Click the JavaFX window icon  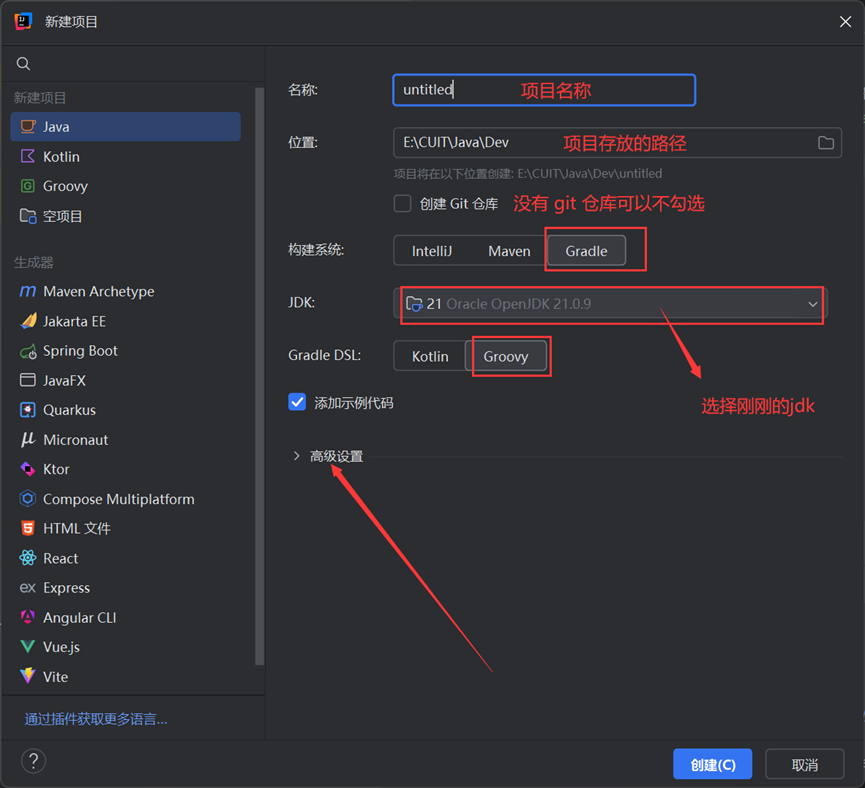click(x=28, y=380)
